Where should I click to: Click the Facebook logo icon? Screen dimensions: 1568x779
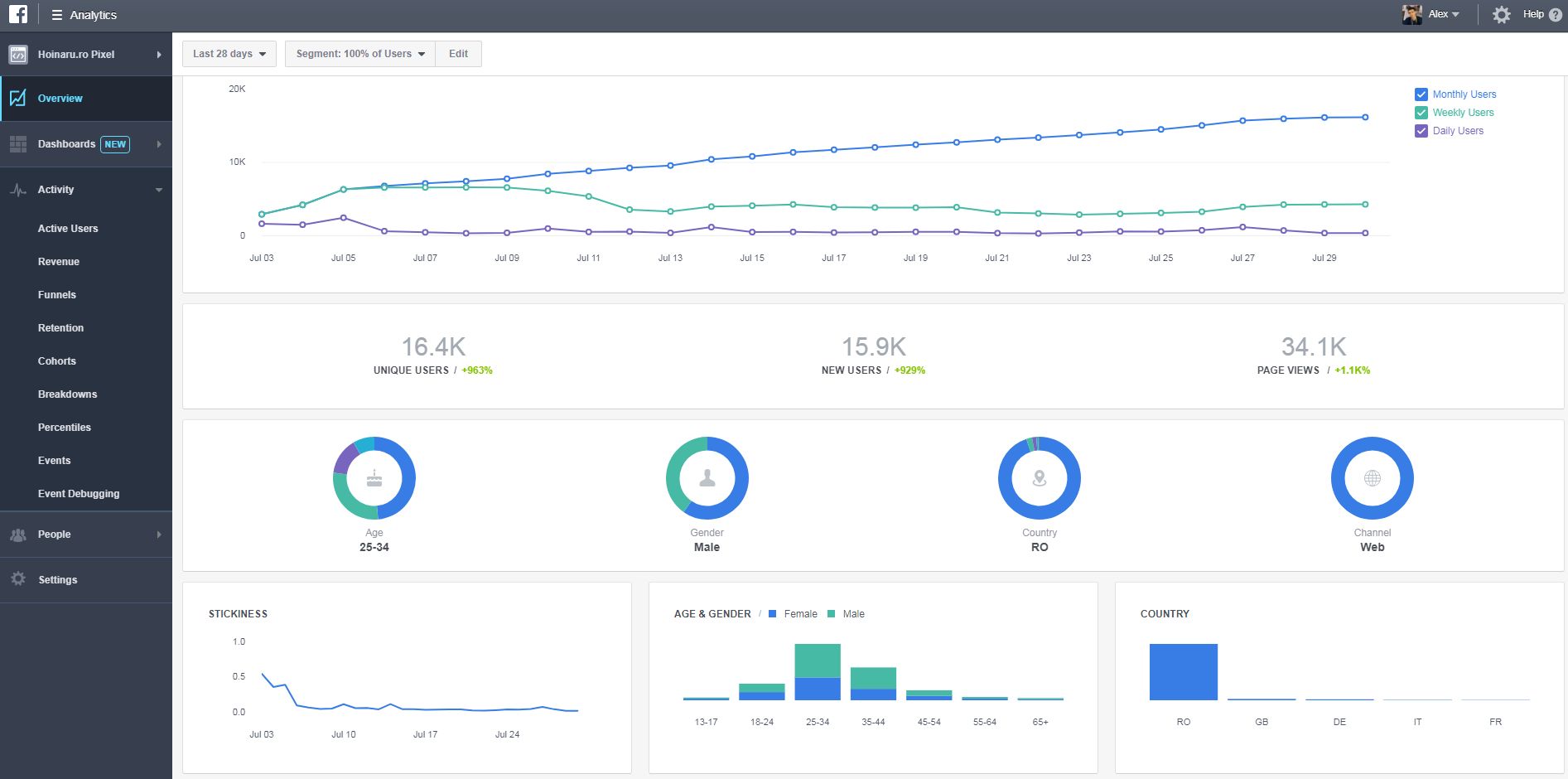18,15
